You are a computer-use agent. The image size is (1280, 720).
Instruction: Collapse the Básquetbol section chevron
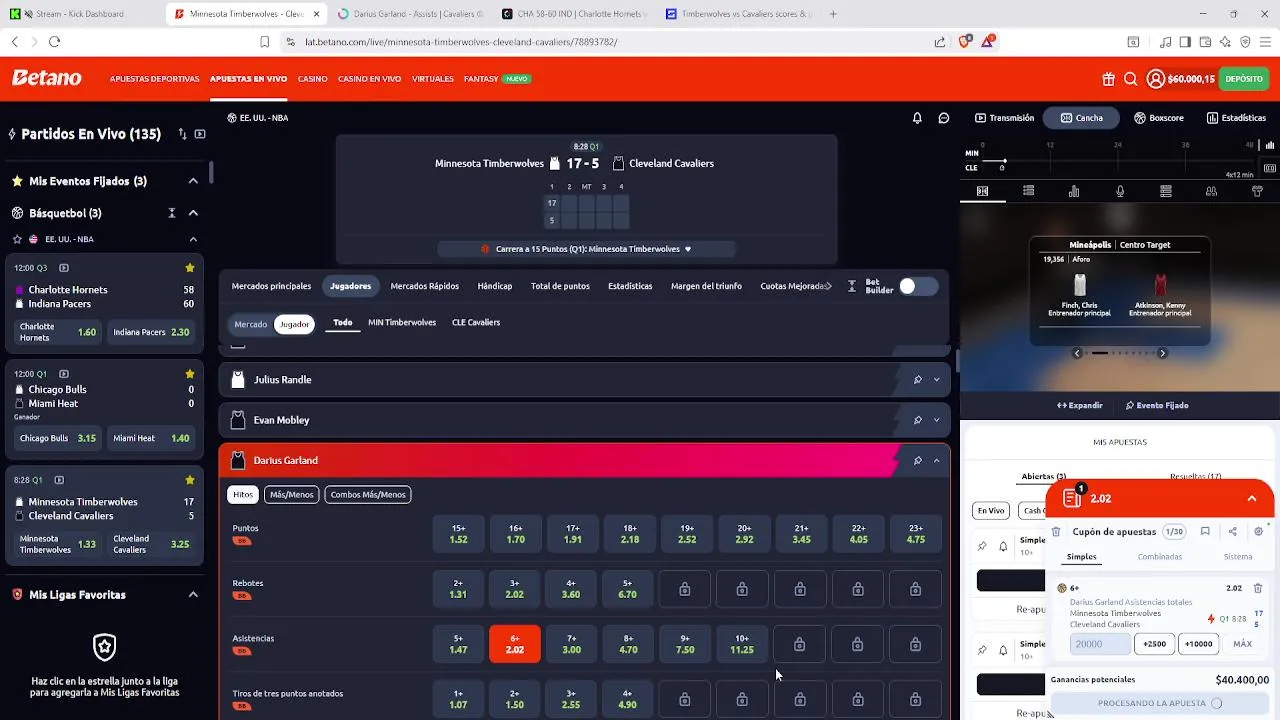(193, 213)
